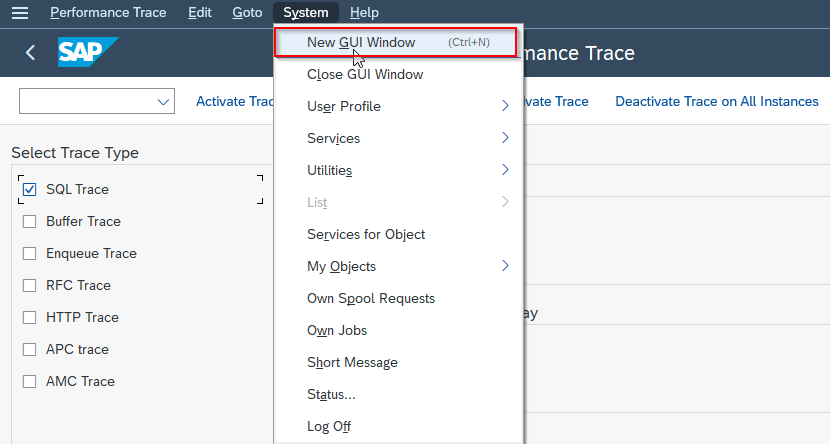Click the SAP logo
This screenshot has width=830, height=444.
point(88,52)
